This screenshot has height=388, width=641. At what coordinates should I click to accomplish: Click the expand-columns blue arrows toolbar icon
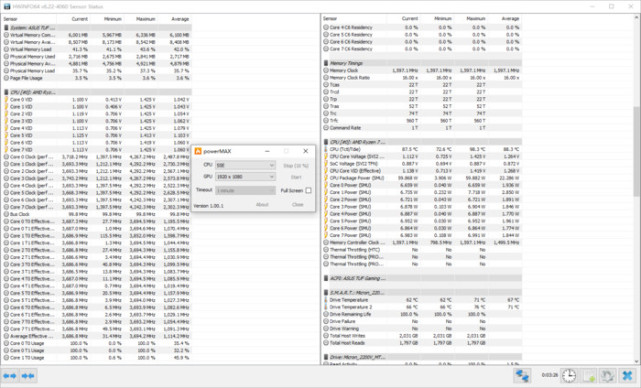pyautogui.click(x=10, y=376)
